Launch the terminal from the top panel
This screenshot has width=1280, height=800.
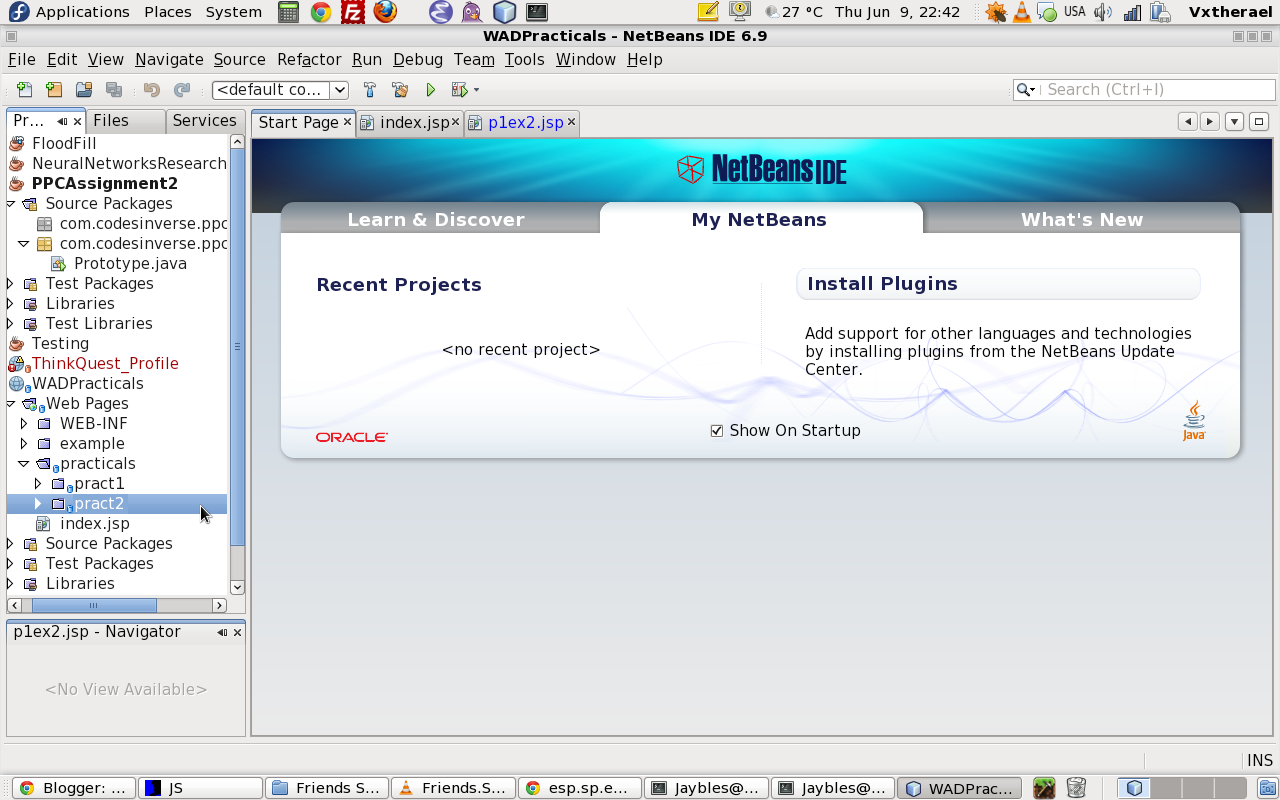click(537, 12)
